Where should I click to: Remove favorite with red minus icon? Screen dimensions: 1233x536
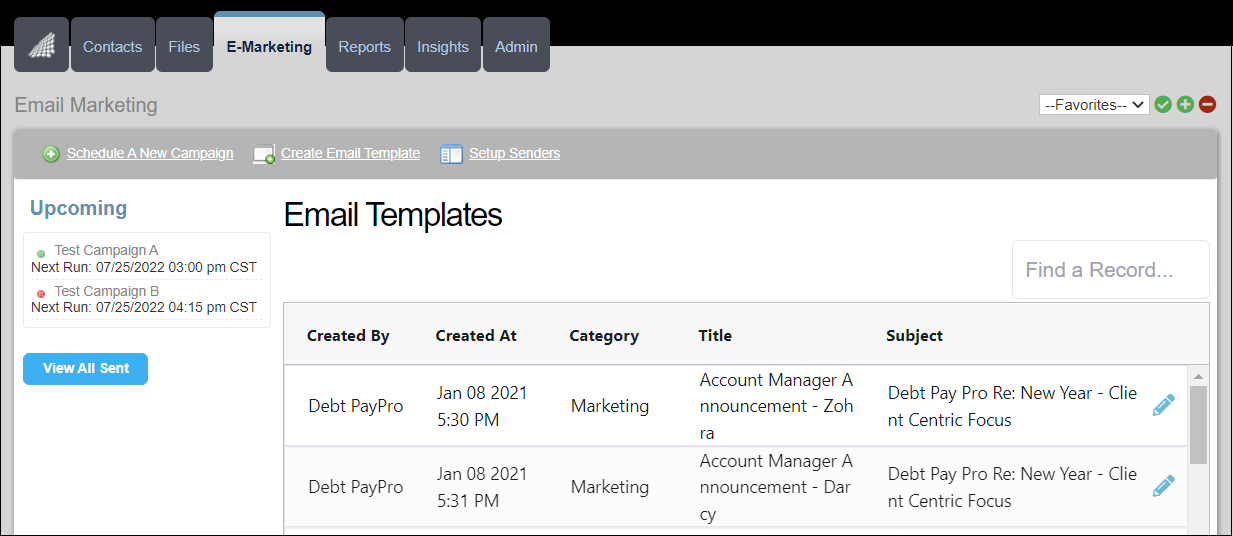pyautogui.click(x=1207, y=104)
